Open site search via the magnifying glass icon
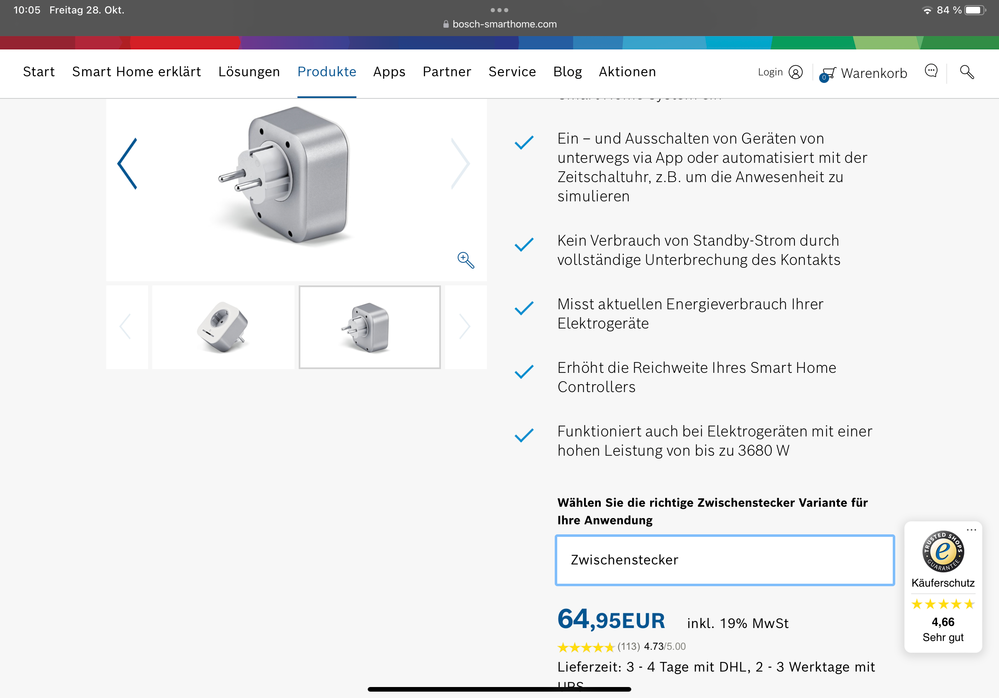The height and width of the screenshot is (698, 999). click(966, 72)
